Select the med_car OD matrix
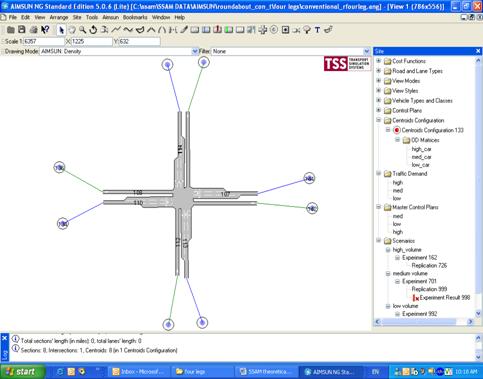The image size is (483, 379). click(x=421, y=157)
